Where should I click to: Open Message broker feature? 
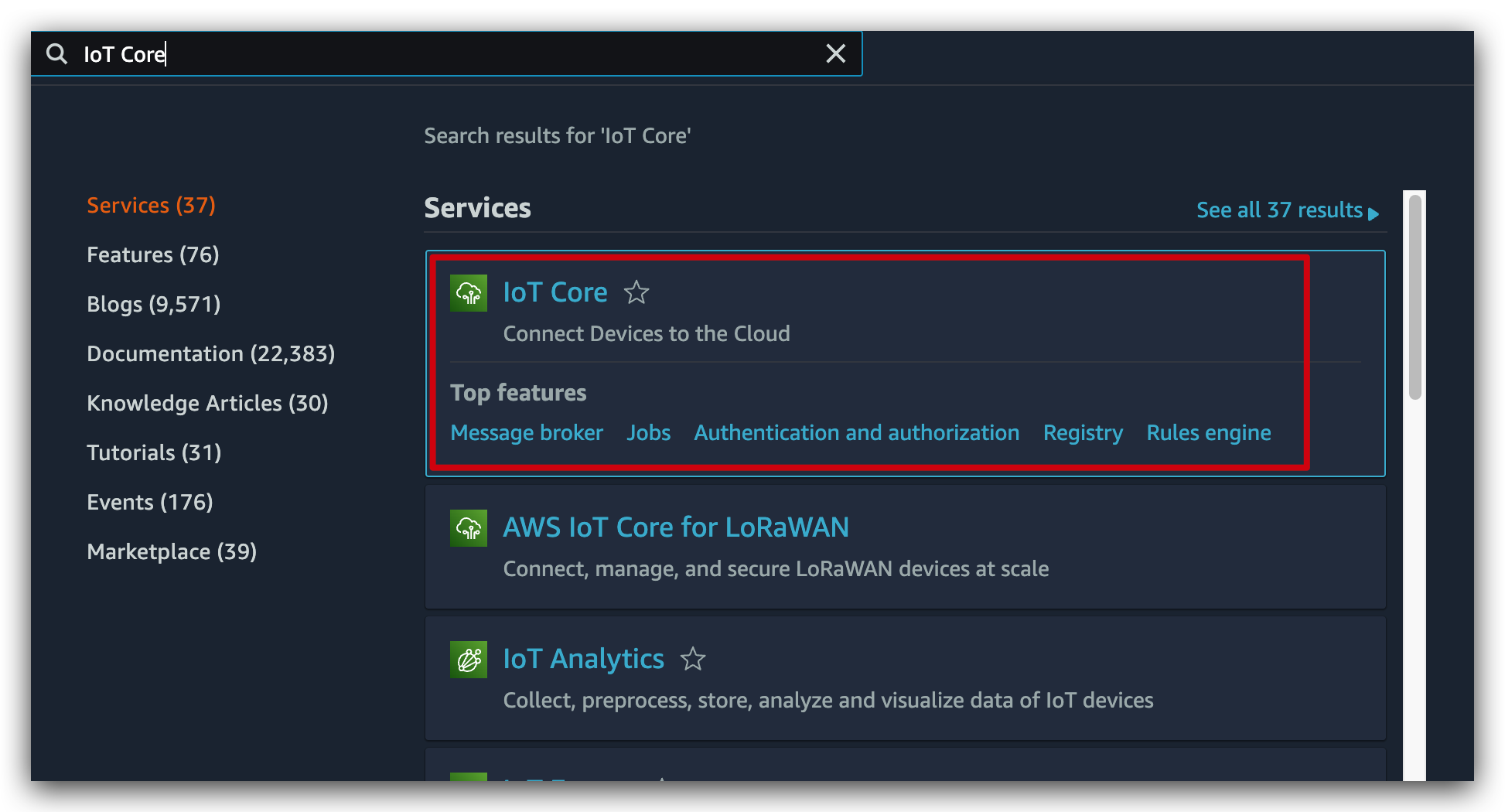tap(527, 432)
